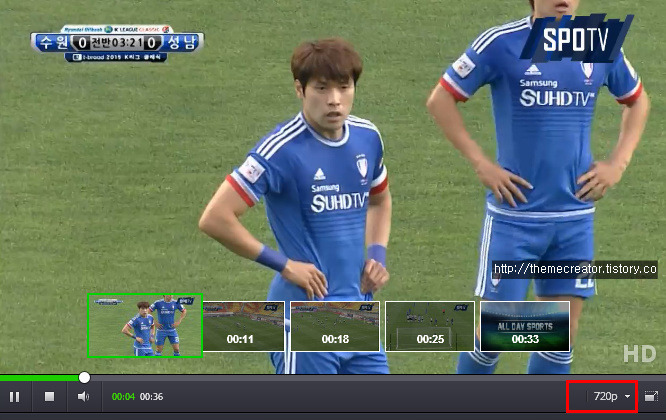The width and height of the screenshot is (666, 420).
Task: Jump to the 00:18 preview thumbnail
Action: tap(335, 326)
